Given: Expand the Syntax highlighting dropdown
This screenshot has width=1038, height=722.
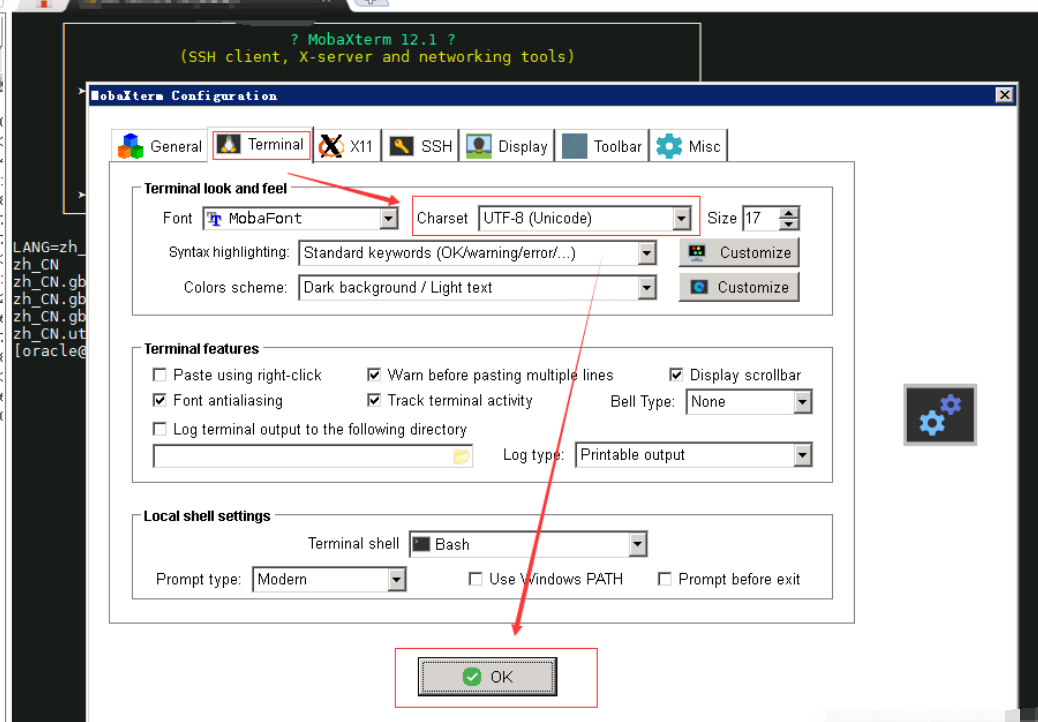Looking at the screenshot, I should click(647, 253).
